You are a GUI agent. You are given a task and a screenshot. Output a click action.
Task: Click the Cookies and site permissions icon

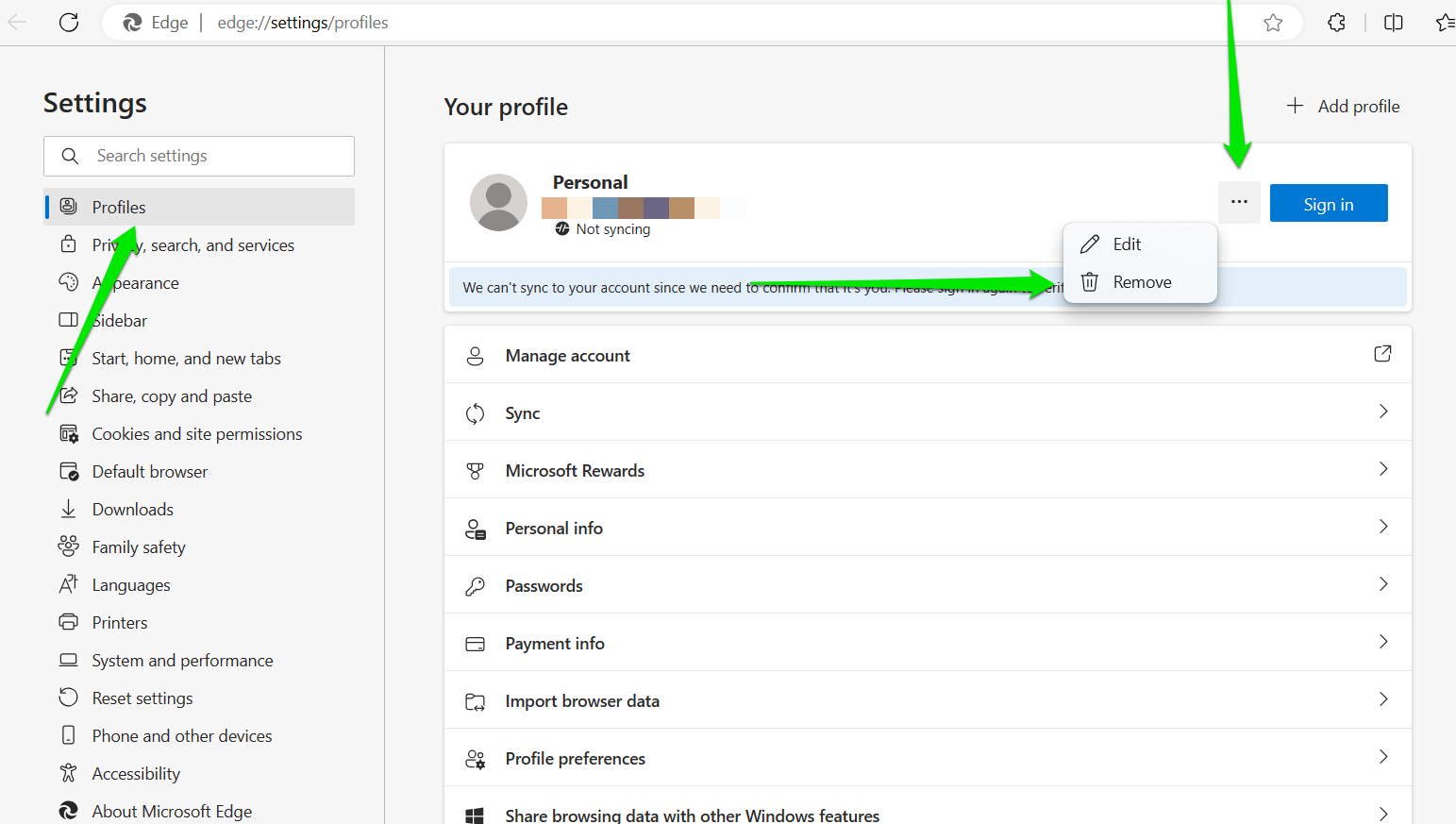pos(68,433)
